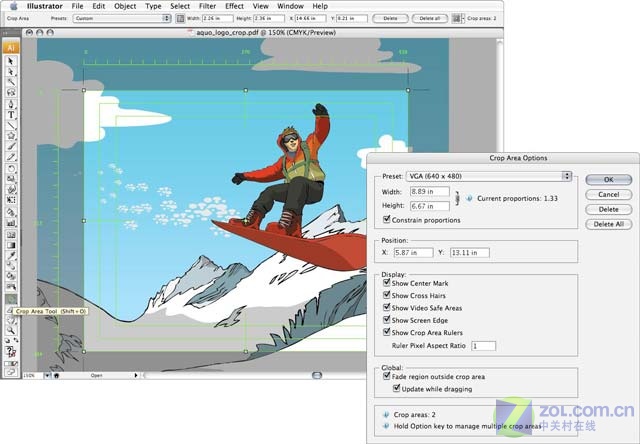
Task: Select the Type tool
Action: tap(11, 115)
